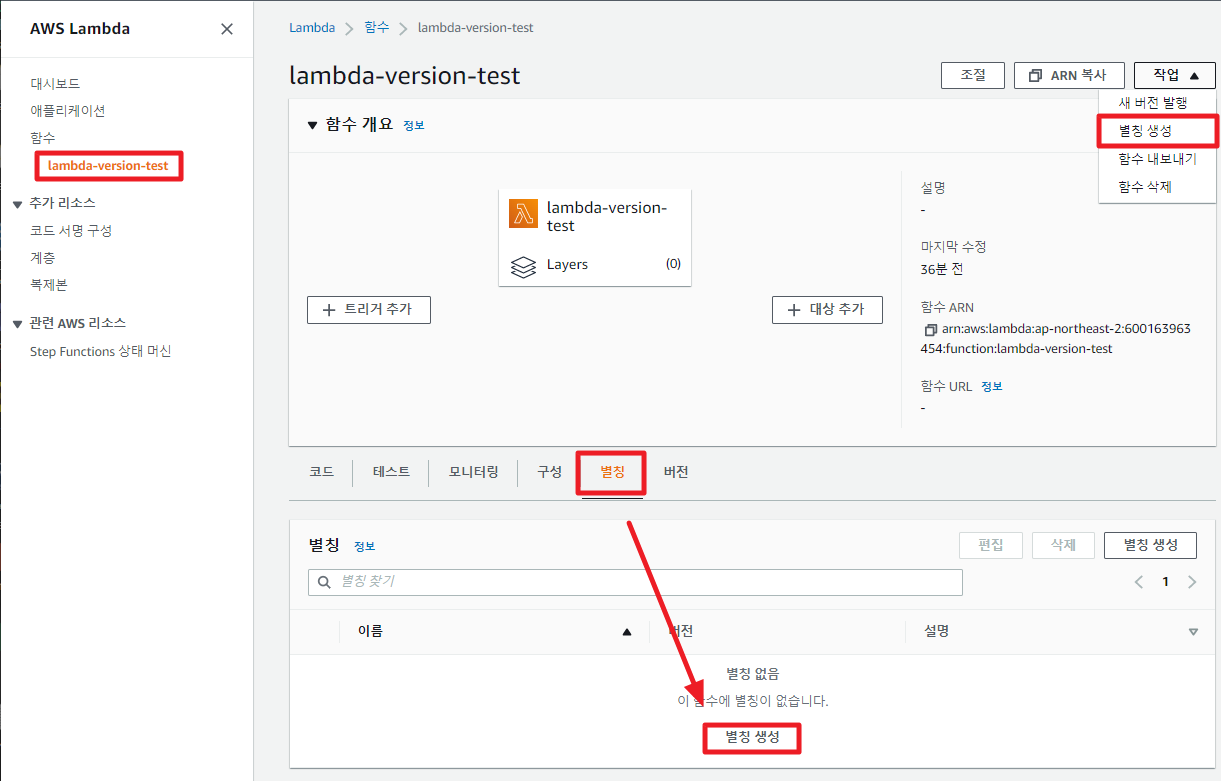This screenshot has height=781, width=1221.
Task: Open 함수 in the sidebar
Action: click(x=43, y=138)
